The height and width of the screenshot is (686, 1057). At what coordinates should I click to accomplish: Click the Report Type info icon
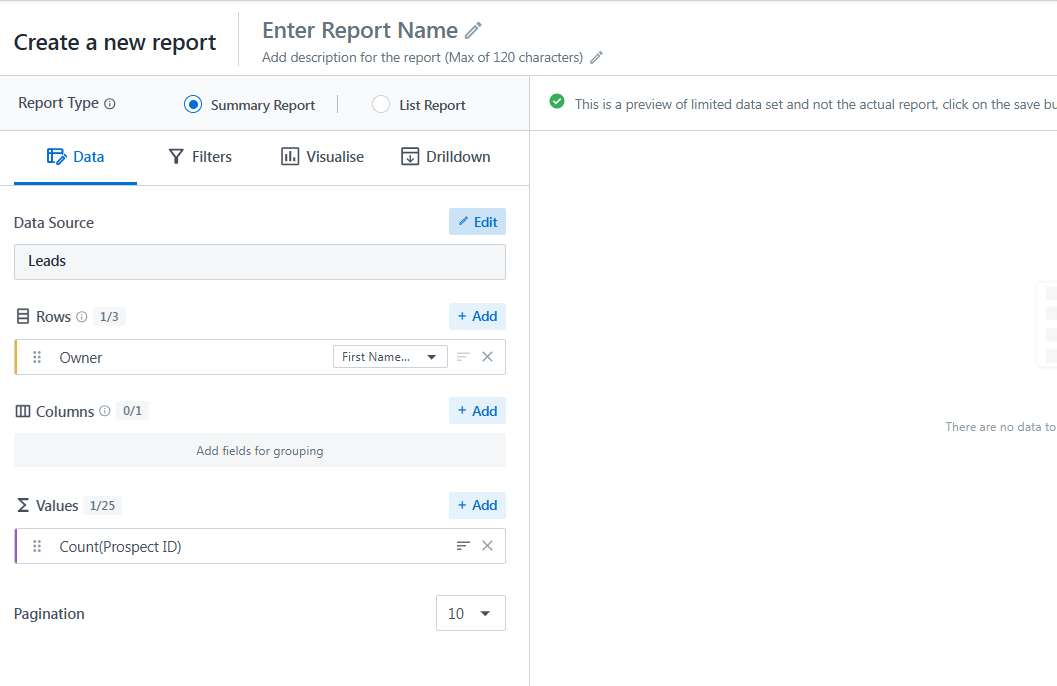[x=110, y=104]
